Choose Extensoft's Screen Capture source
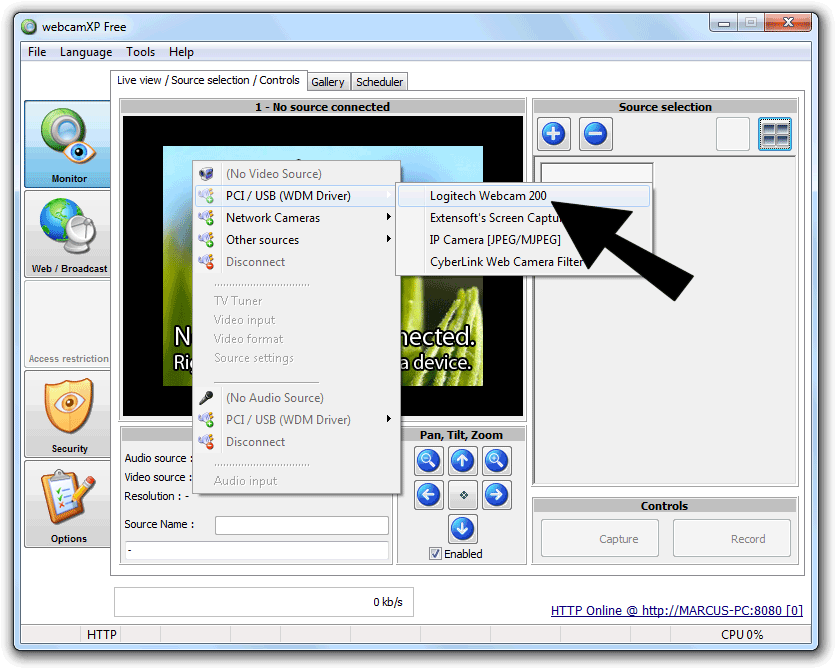The height and width of the screenshot is (670, 837). tap(524, 218)
